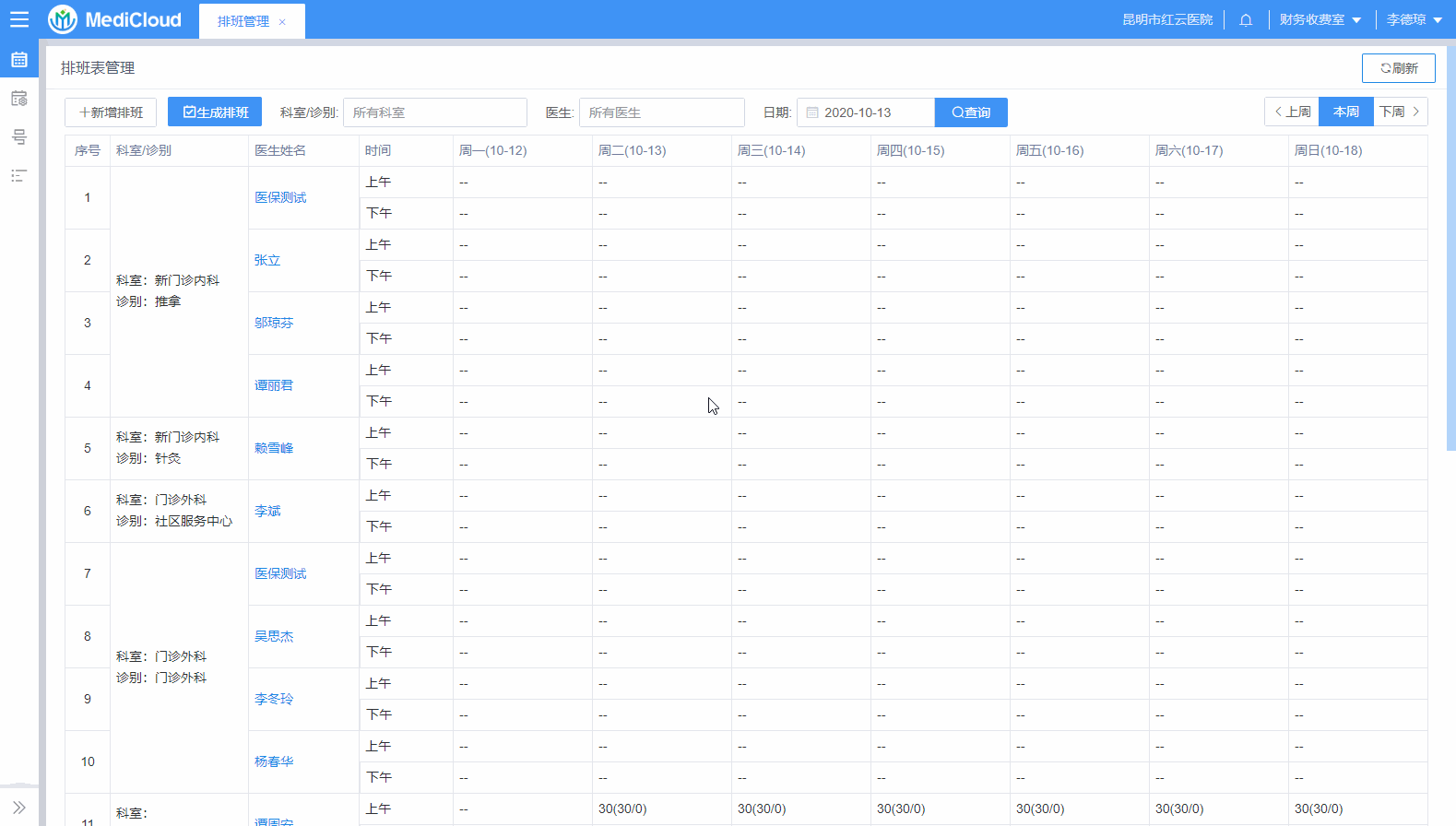This screenshot has width=1456, height=826.
Task: Click the 生成排班 button
Action: pyautogui.click(x=215, y=112)
